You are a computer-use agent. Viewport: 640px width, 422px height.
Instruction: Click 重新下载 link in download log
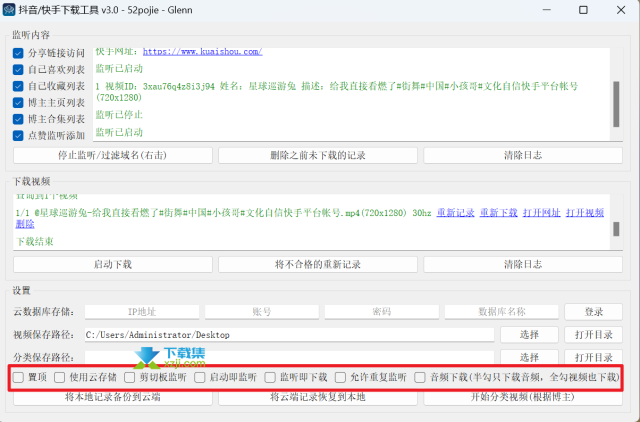tap(499, 213)
